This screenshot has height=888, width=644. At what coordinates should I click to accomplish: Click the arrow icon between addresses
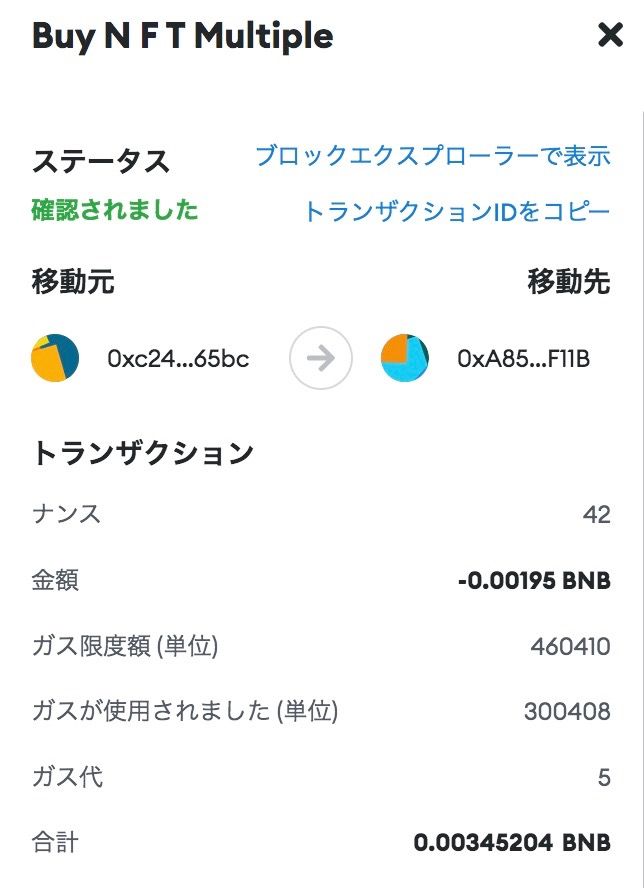(321, 358)
